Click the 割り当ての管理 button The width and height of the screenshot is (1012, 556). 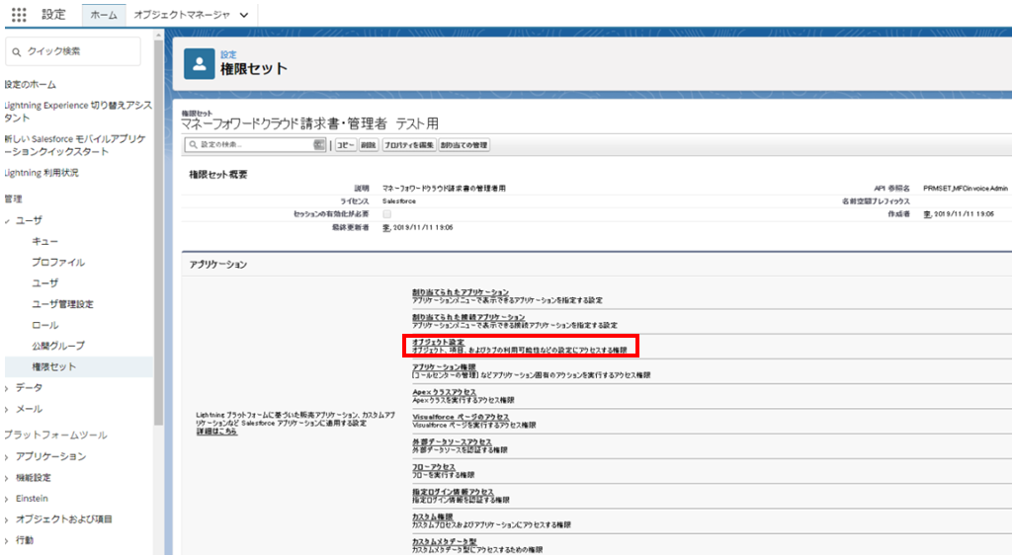pyautogui.click(x=464, y=145)
